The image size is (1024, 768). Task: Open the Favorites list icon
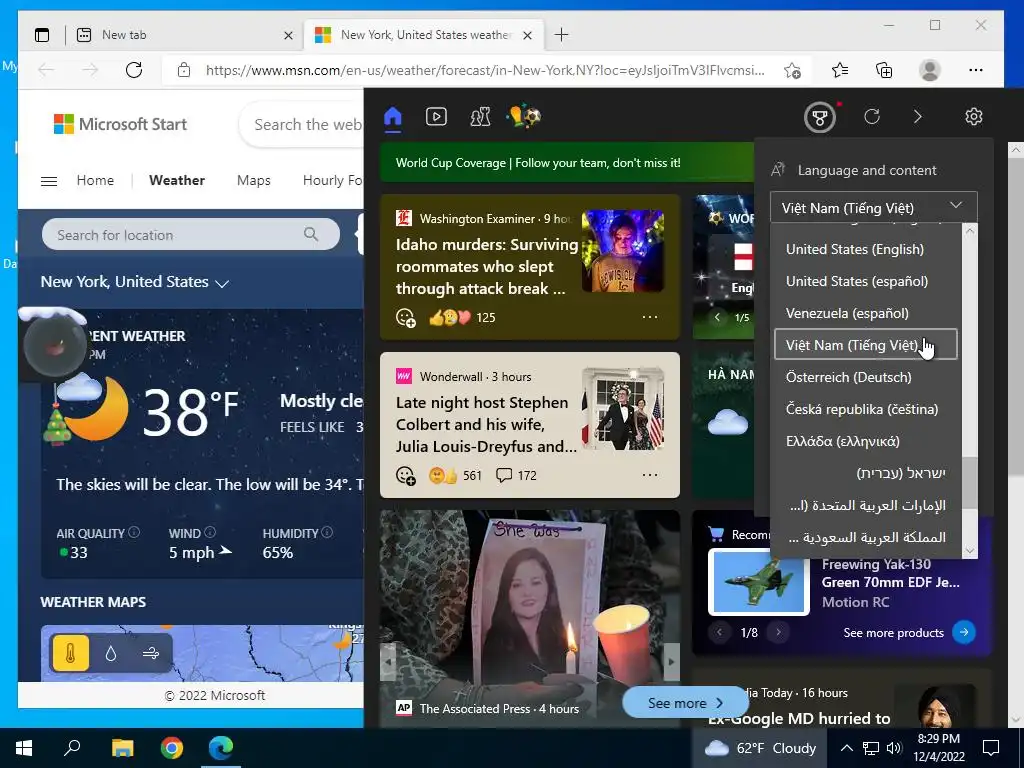click(x=840, y=70)
